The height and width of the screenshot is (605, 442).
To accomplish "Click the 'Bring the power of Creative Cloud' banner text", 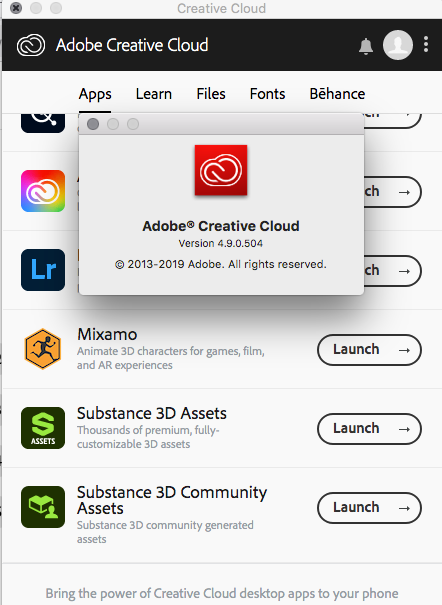I will click(222, 593).
